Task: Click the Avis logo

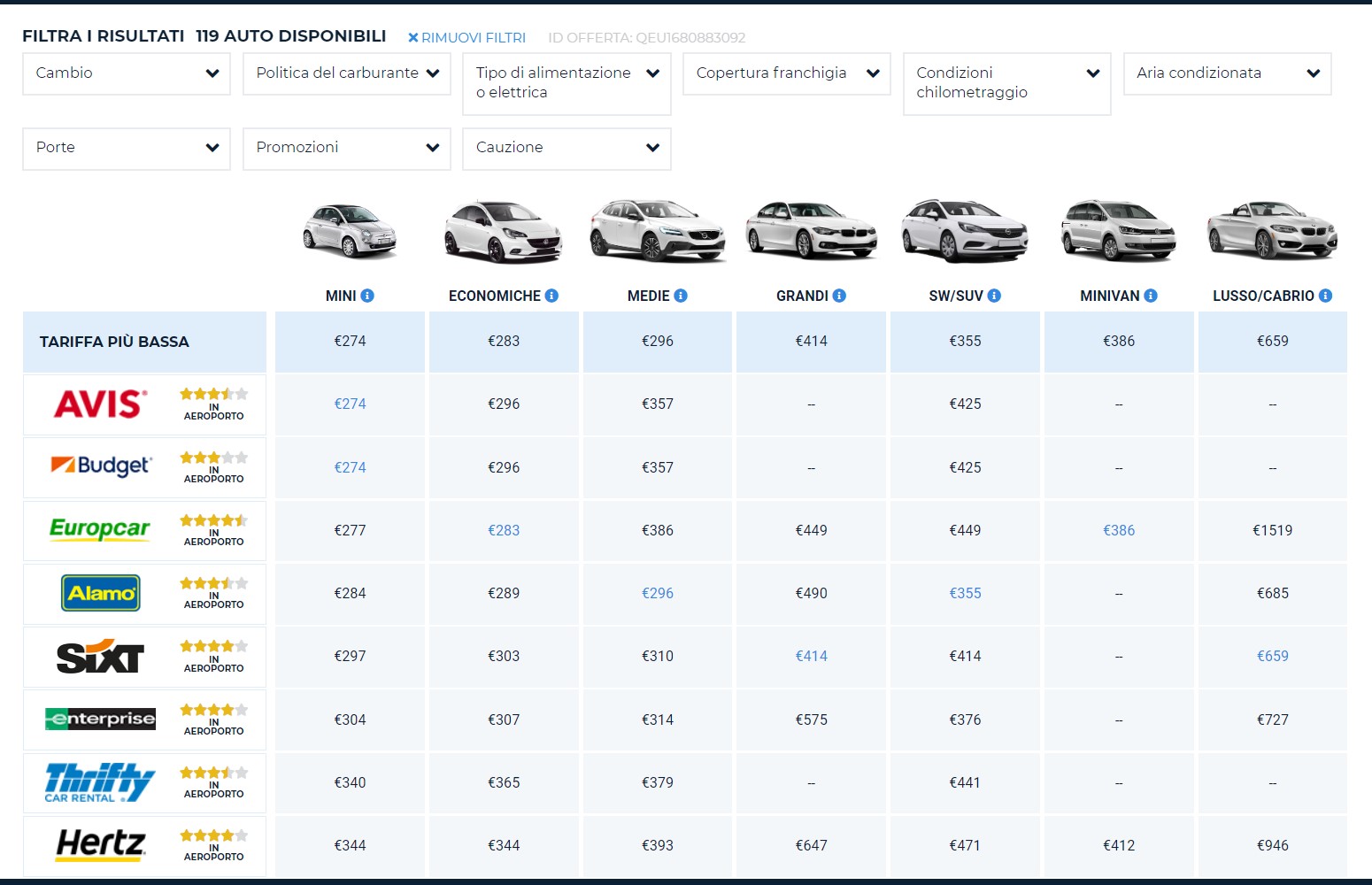Action: [100, 404]
